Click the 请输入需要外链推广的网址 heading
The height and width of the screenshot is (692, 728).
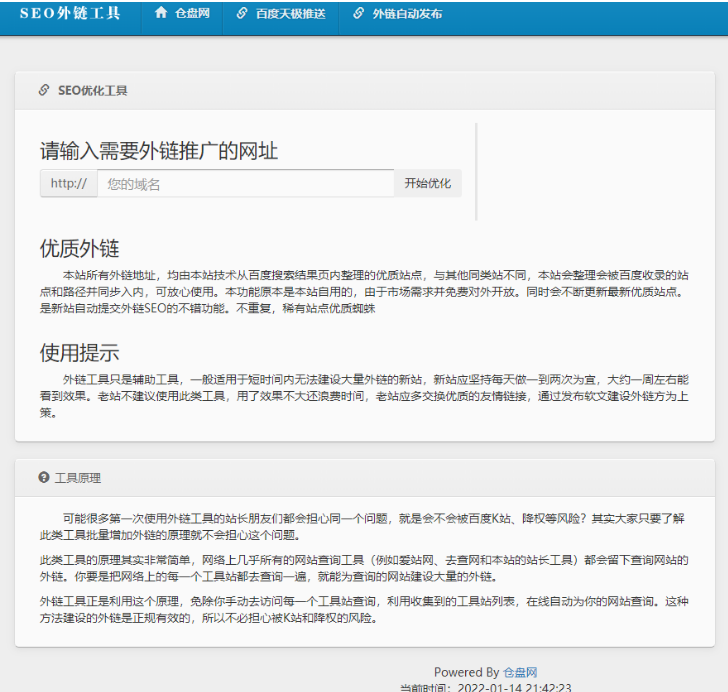[x=159, y=151]
